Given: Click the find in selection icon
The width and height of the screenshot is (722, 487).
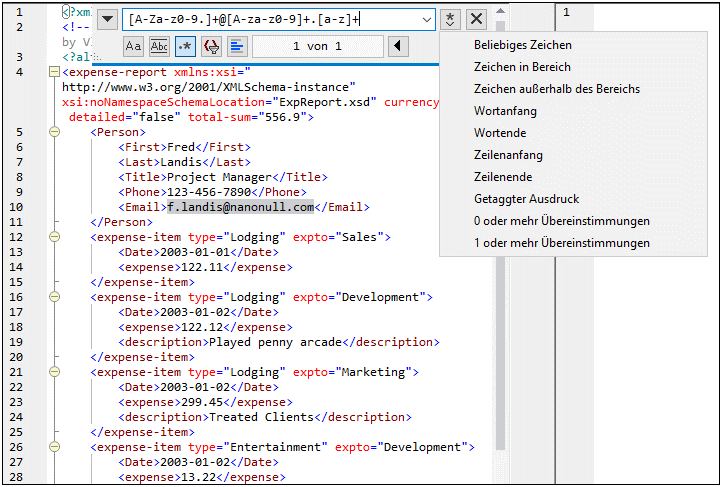Looking at the screenshot, I should coord(237,46).
